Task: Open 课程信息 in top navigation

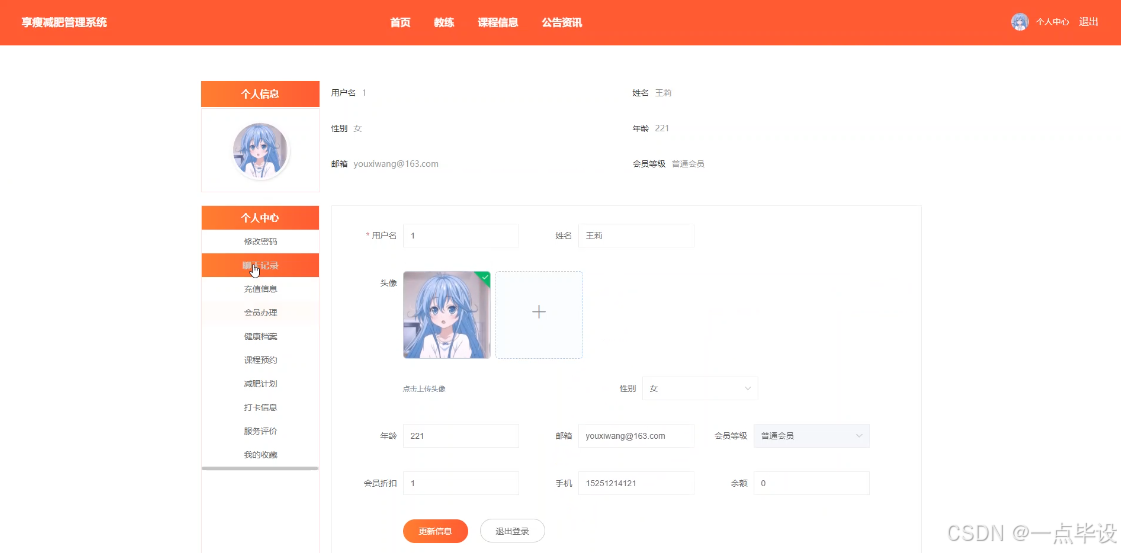Action: click(498, 22)
